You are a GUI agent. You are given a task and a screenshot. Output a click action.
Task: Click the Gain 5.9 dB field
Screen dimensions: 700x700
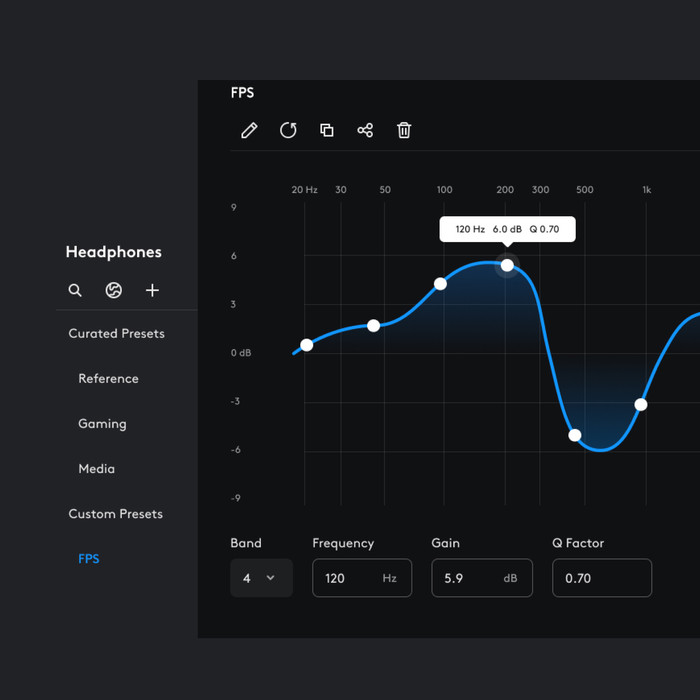482,578
